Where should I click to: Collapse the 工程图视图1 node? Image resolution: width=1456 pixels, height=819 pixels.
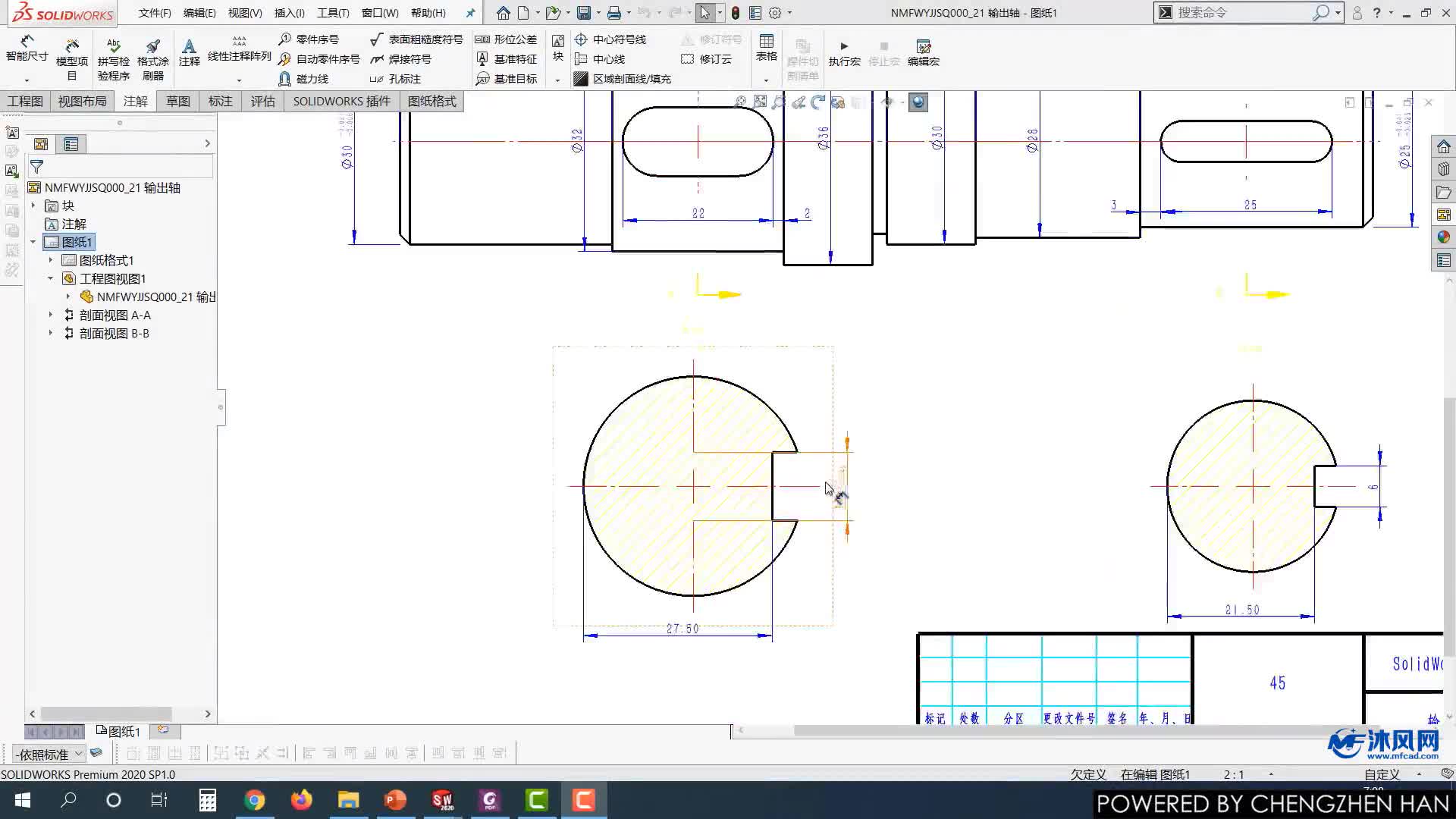click(51, 278)
